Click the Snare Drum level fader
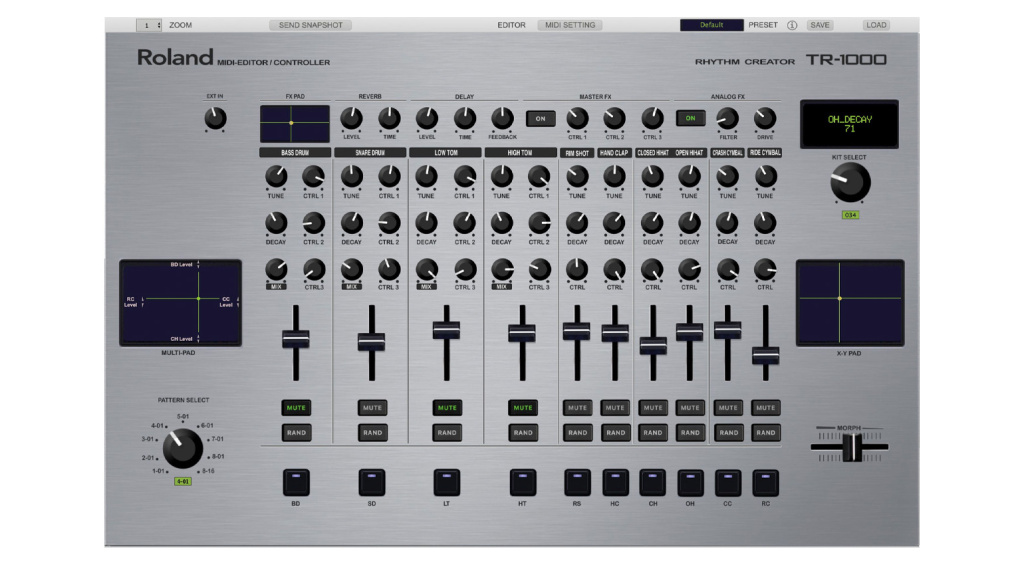Image resolution: width=1024 pixels, height=565 pixels. [372, 342]
